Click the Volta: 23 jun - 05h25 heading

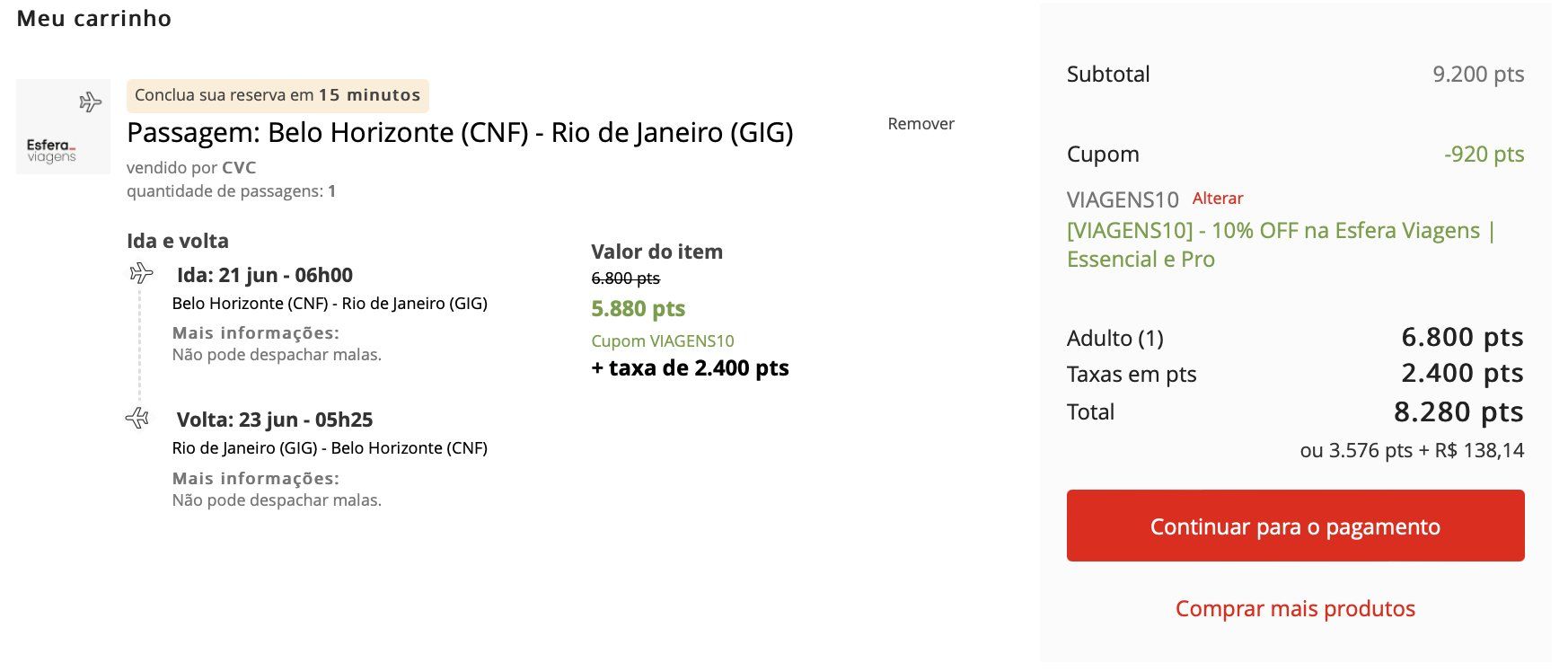tap(275, 420)
